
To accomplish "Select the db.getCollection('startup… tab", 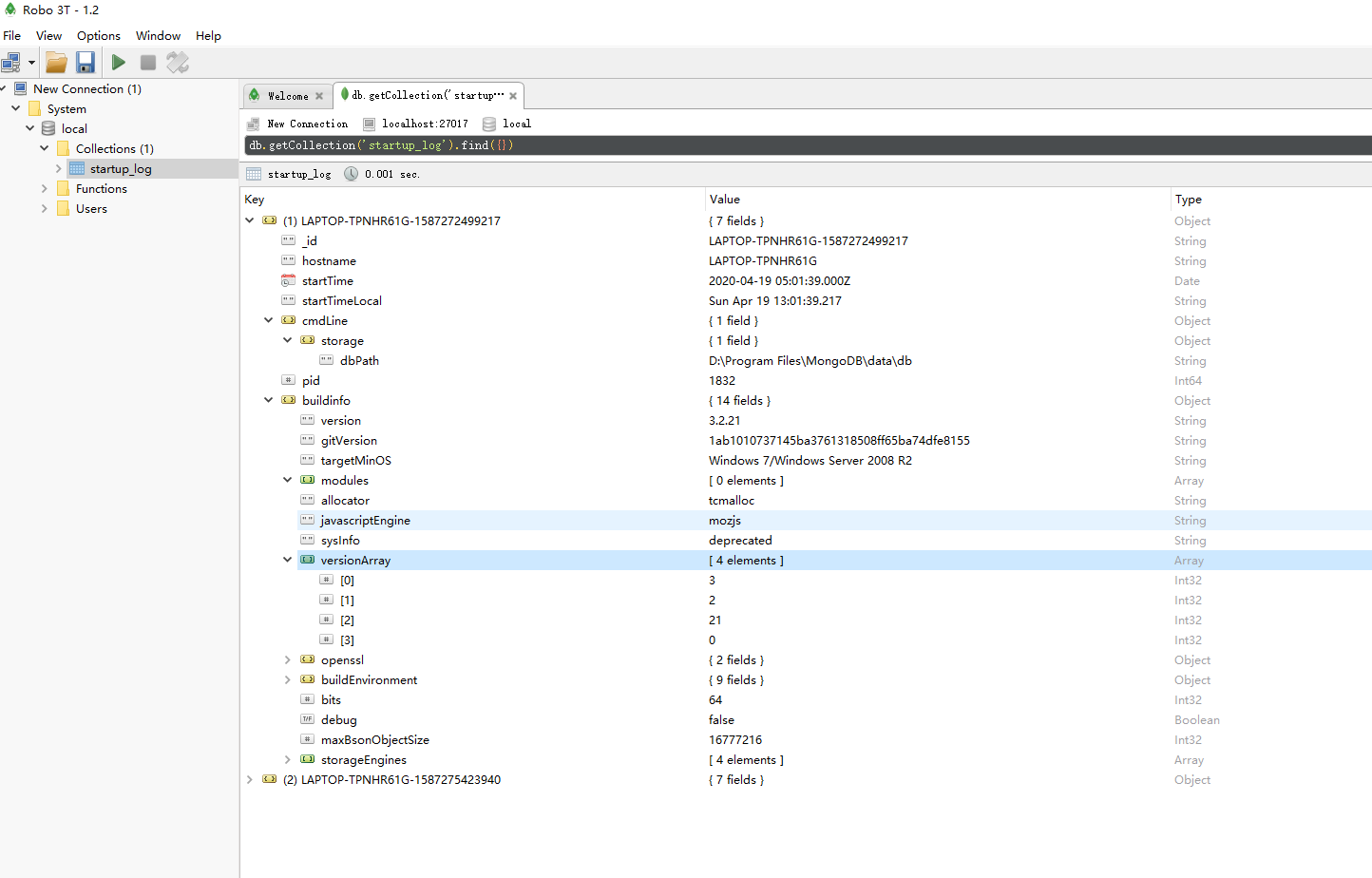I will (428, 95).
